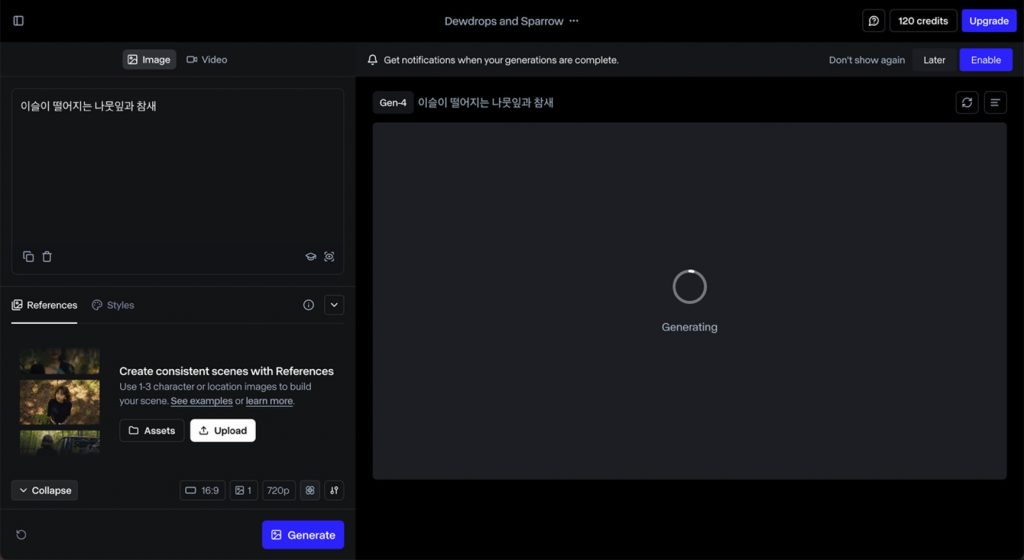Click the refresh icon above the preview

click(x=967, y=102)
